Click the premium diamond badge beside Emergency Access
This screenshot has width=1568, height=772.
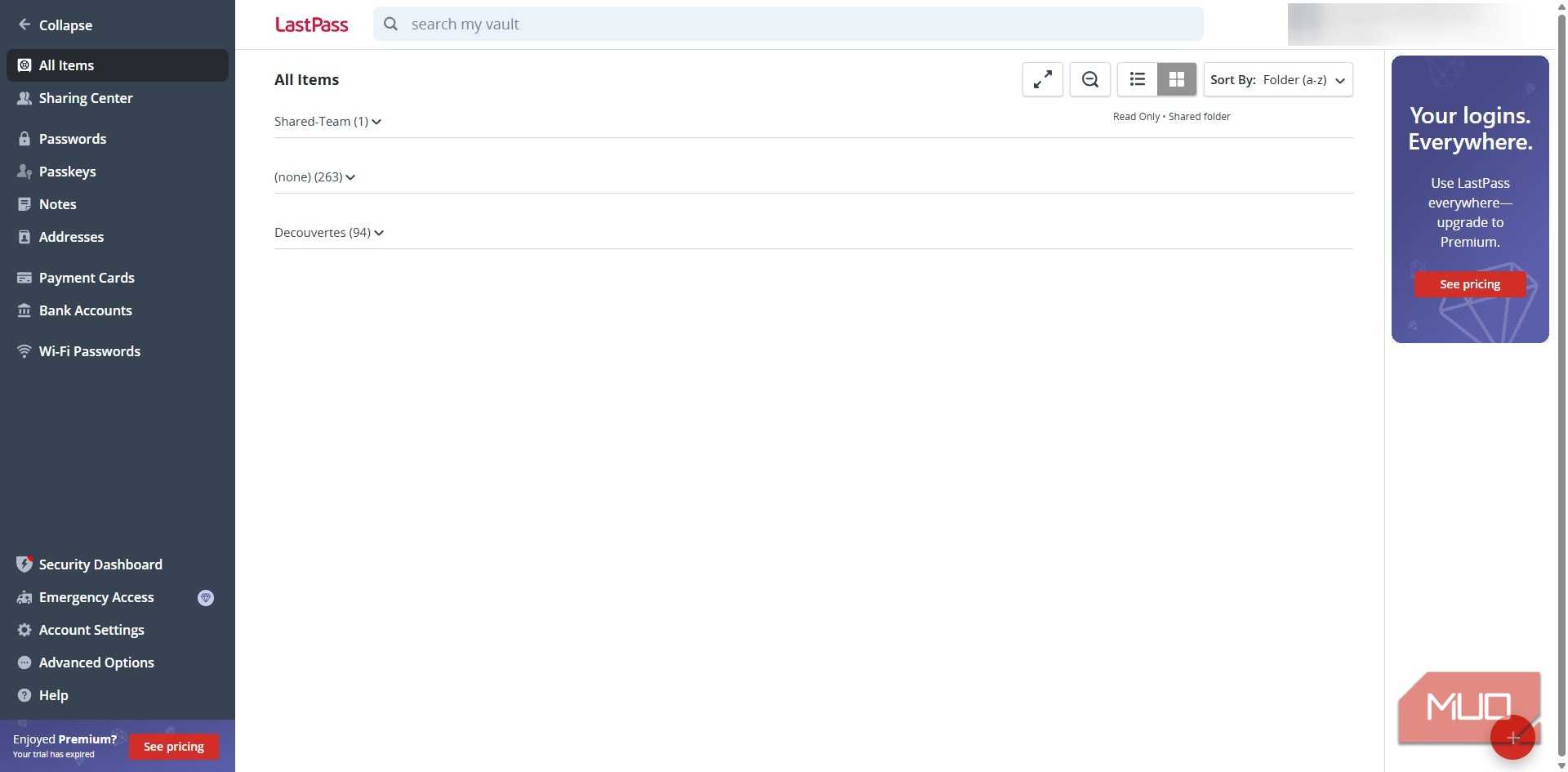pos(206,598)
